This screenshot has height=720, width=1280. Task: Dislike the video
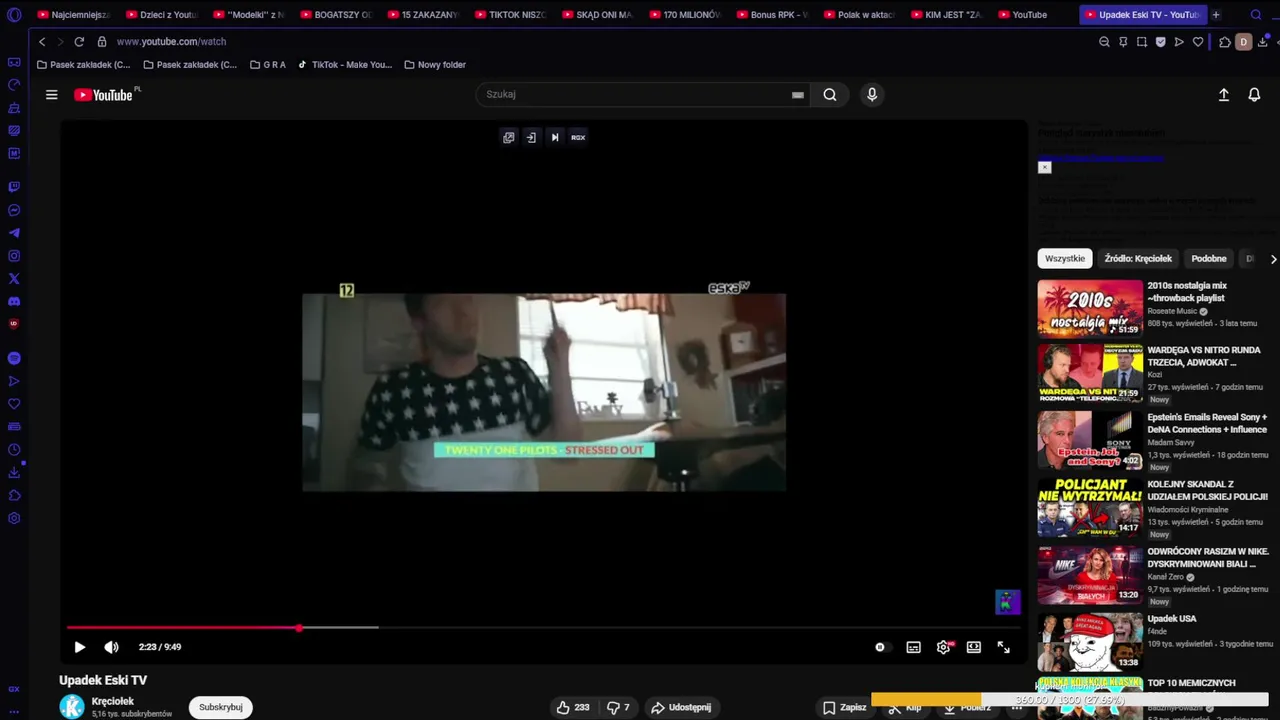[619, 707]
